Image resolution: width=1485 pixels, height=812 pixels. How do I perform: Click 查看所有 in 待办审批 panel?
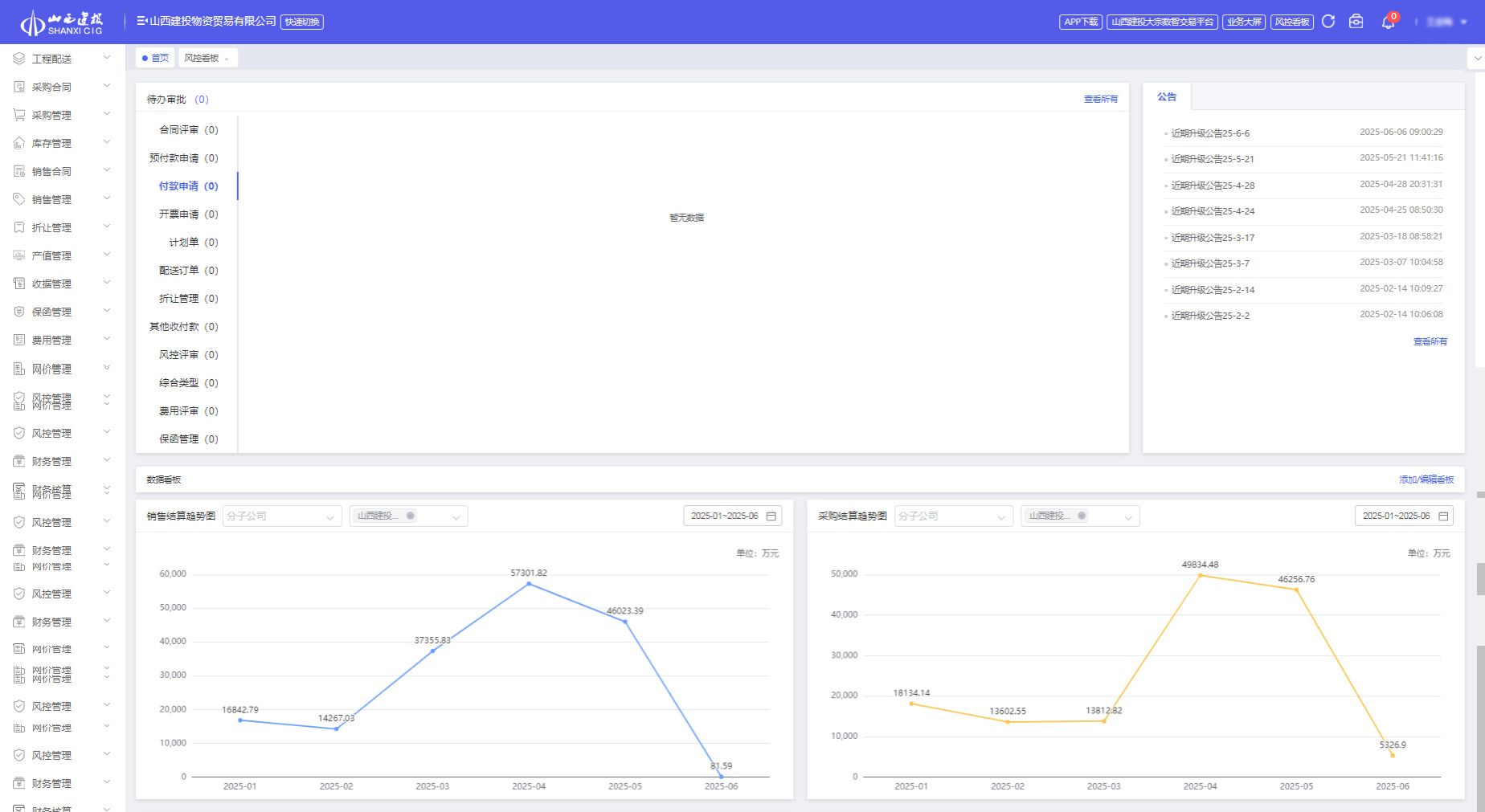1101,99
